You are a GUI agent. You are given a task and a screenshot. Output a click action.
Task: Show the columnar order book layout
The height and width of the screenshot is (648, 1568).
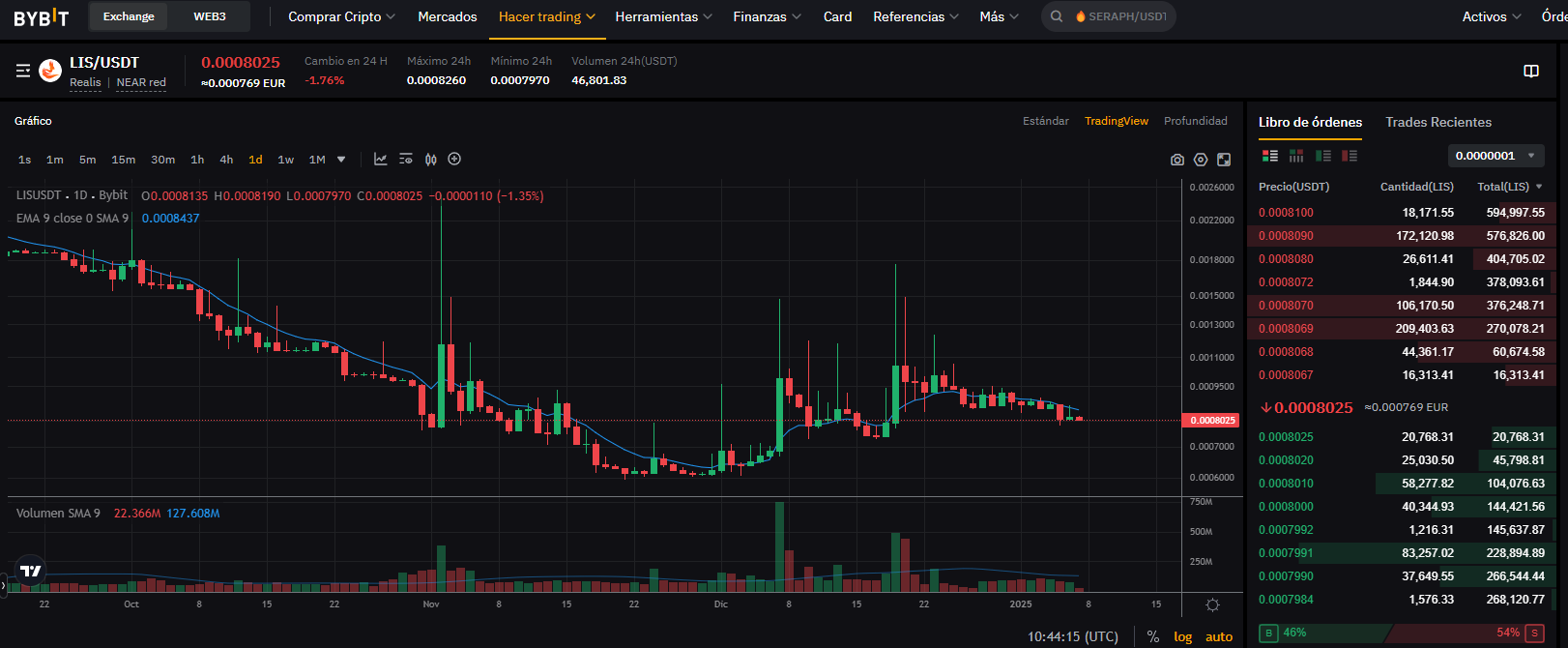(1296, 156)
